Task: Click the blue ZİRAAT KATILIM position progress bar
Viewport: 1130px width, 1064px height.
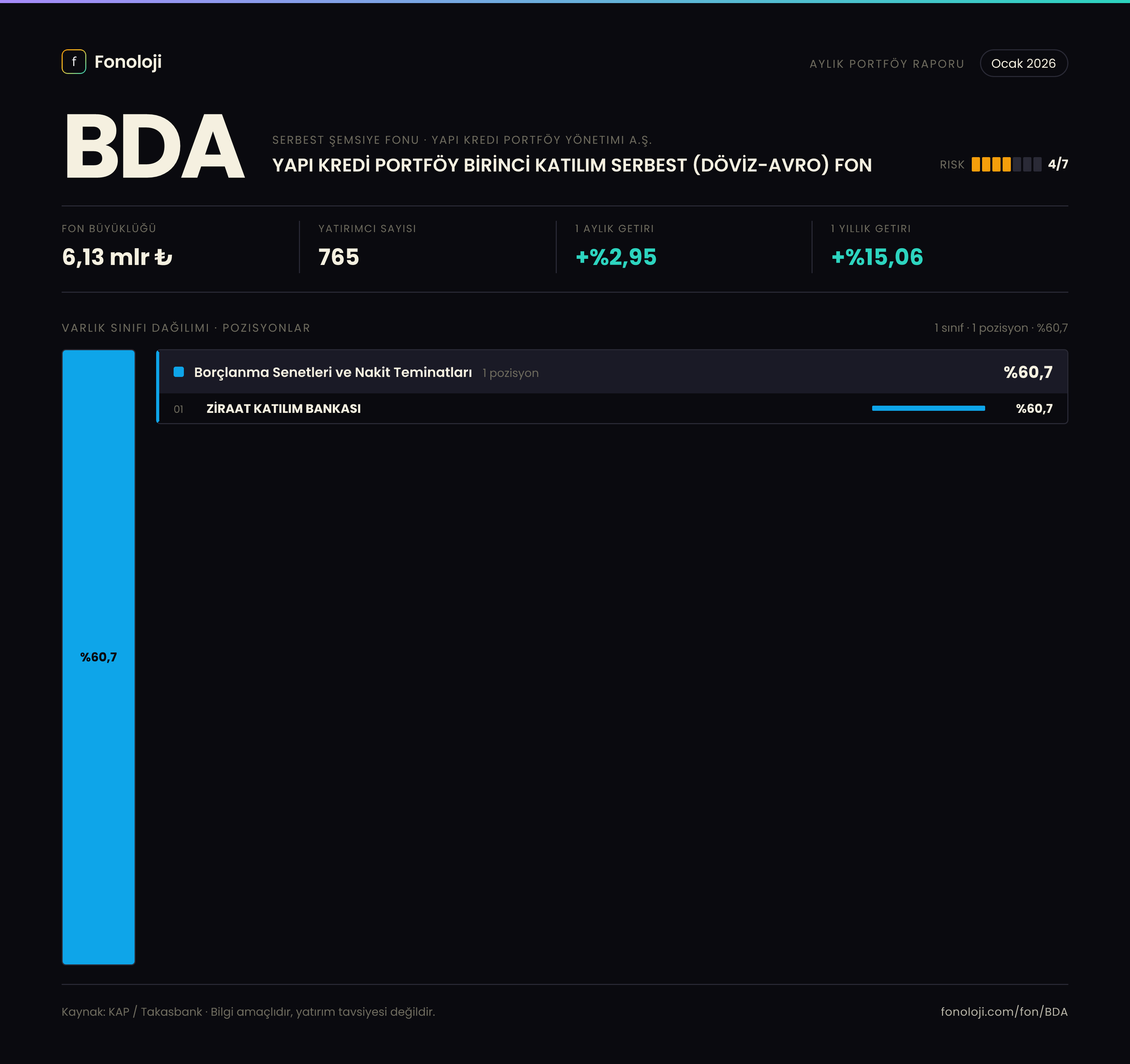Action: coord(928,408)
